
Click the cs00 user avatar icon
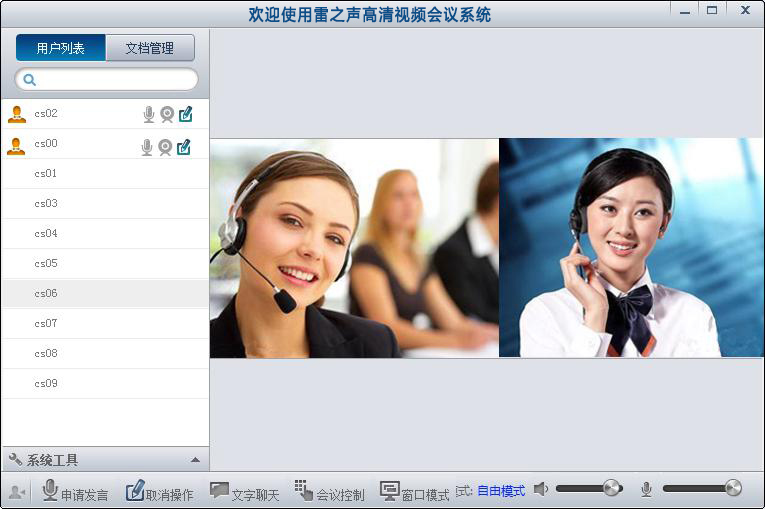point(16,146)
